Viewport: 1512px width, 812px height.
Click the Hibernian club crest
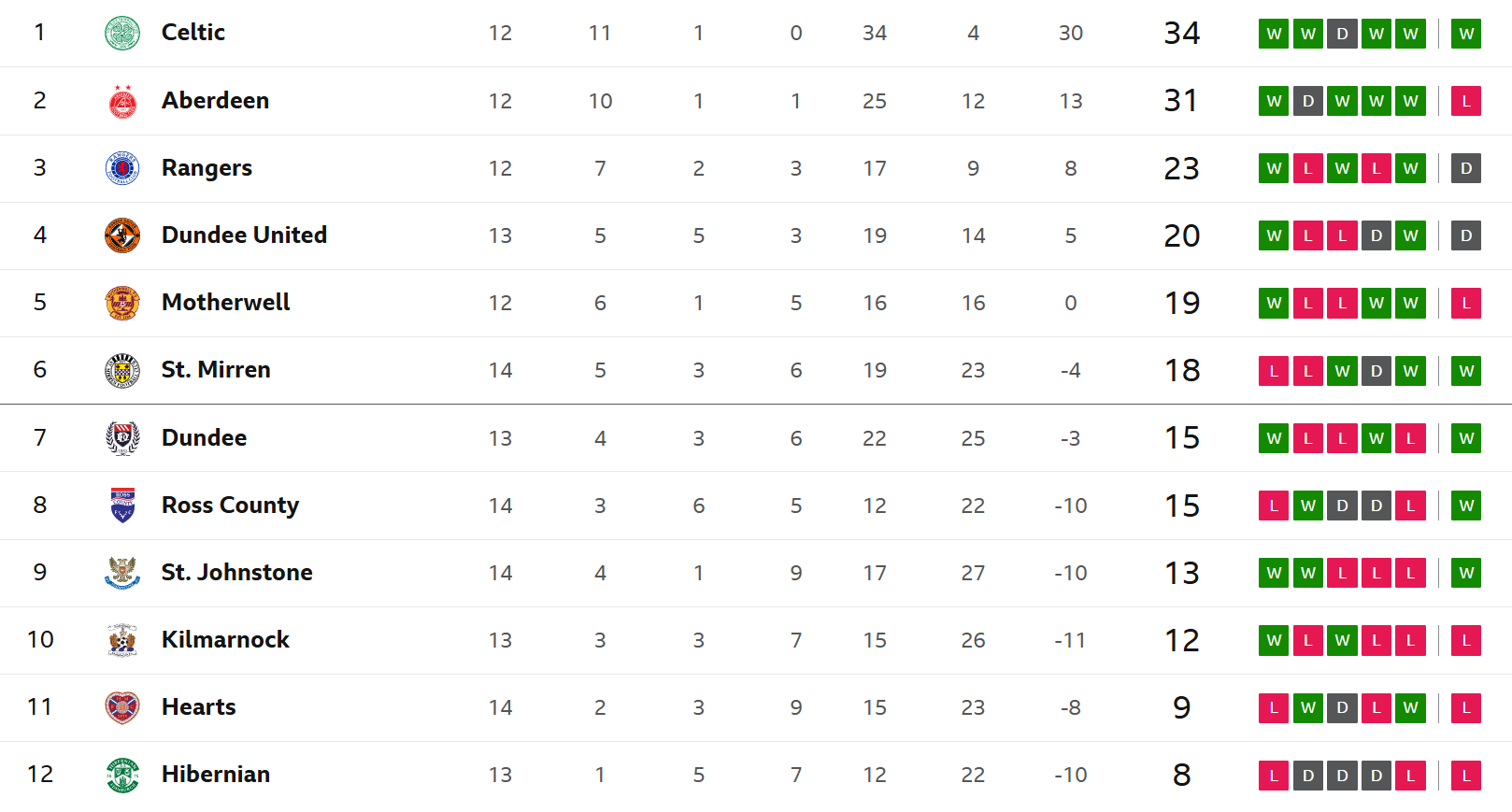122,775
